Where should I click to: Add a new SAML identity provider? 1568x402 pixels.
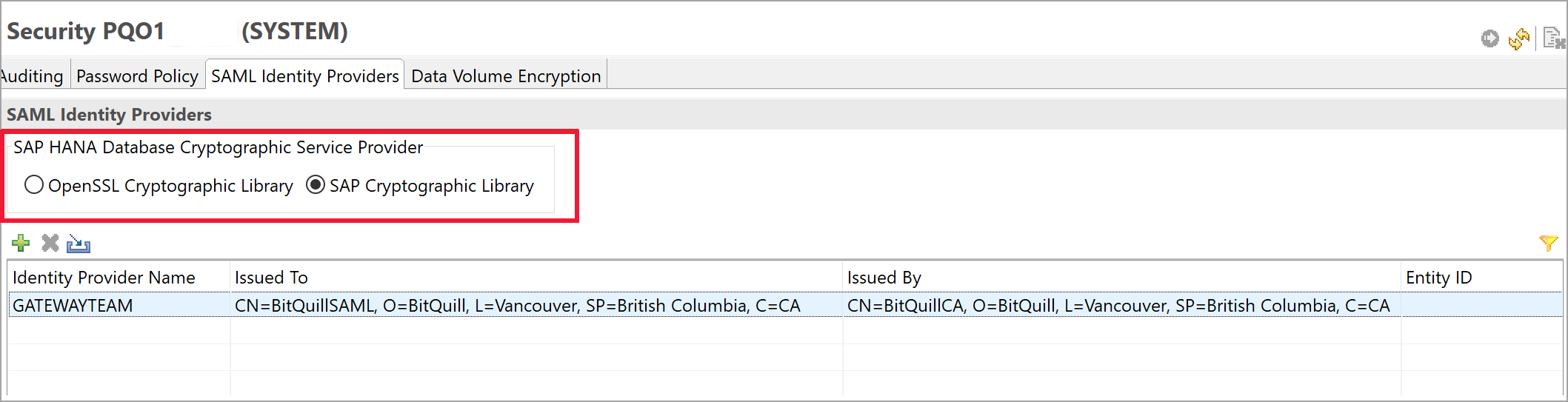pyautogui.click(x=21, y=243)
